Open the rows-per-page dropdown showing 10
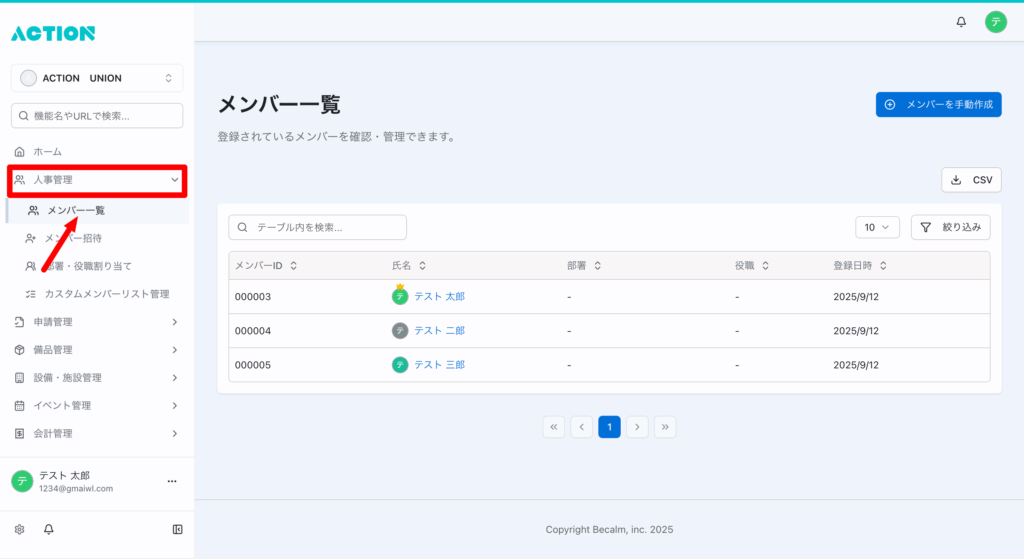1024x559 pixels. point(877,227)
